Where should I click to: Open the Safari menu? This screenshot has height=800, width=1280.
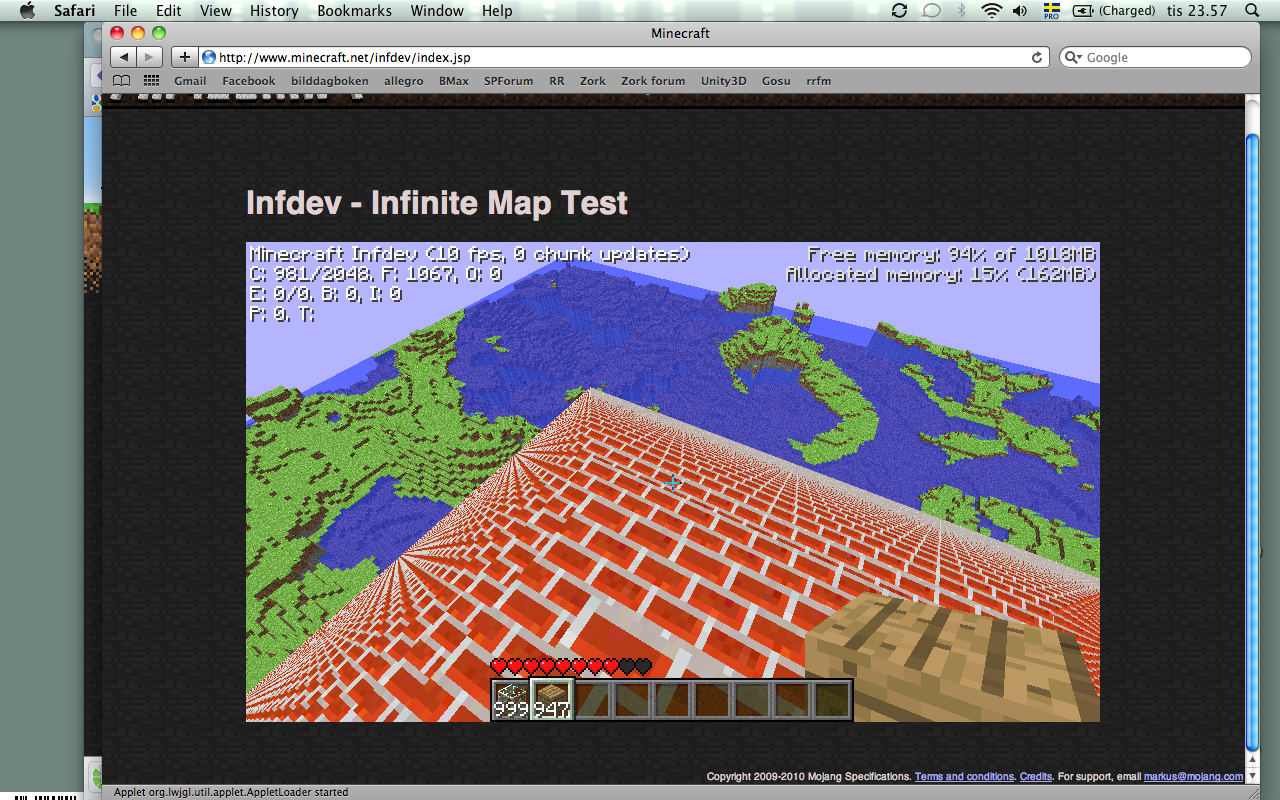tap(74, 11)
